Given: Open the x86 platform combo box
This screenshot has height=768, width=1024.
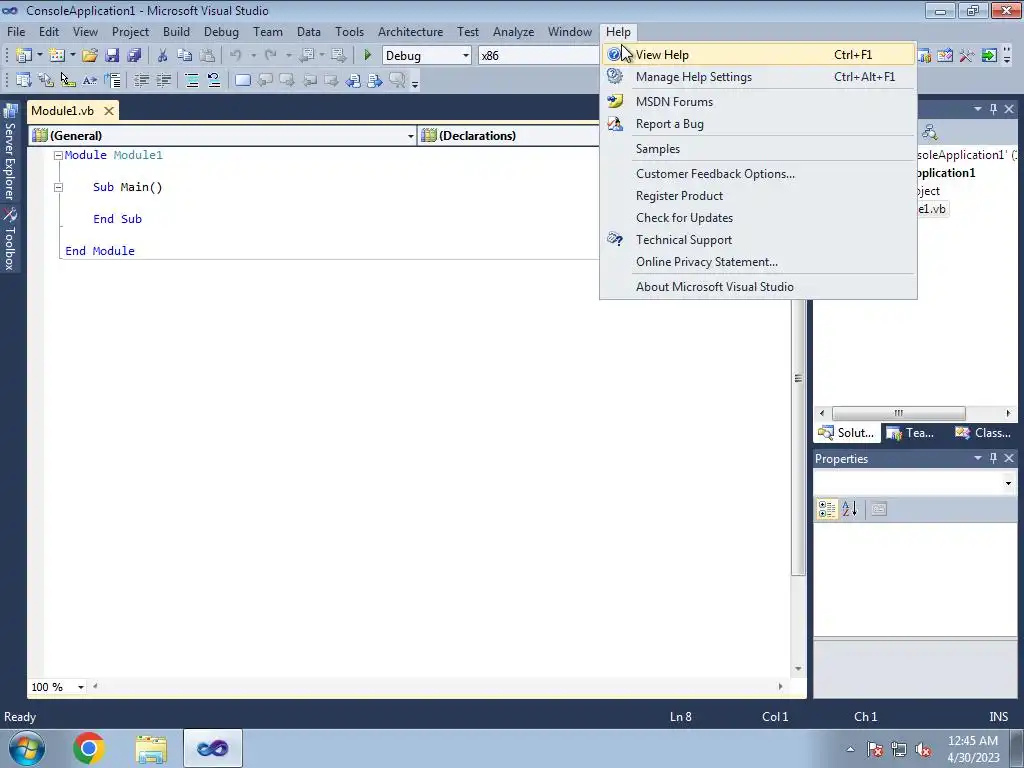Looking at the screenshot, I should click(x=538, y=56).
